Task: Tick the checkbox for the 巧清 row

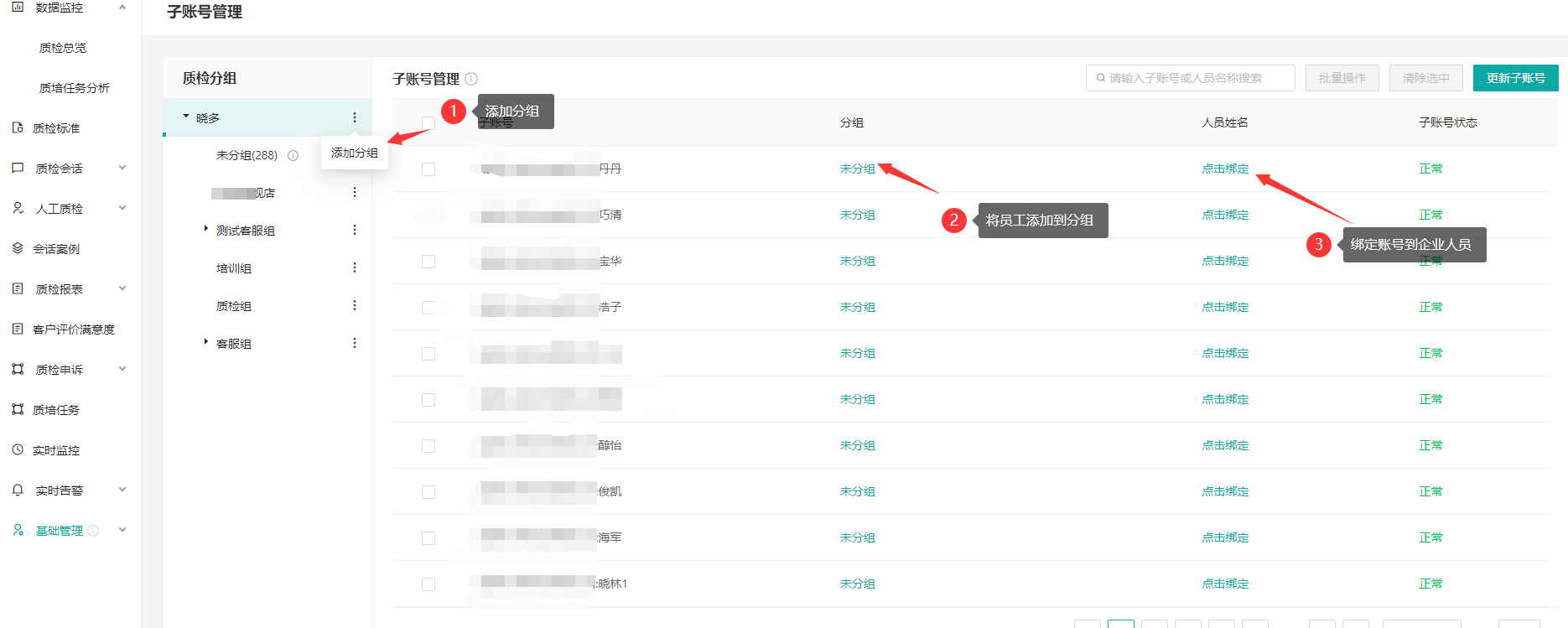Action: (x=428, y=215)
